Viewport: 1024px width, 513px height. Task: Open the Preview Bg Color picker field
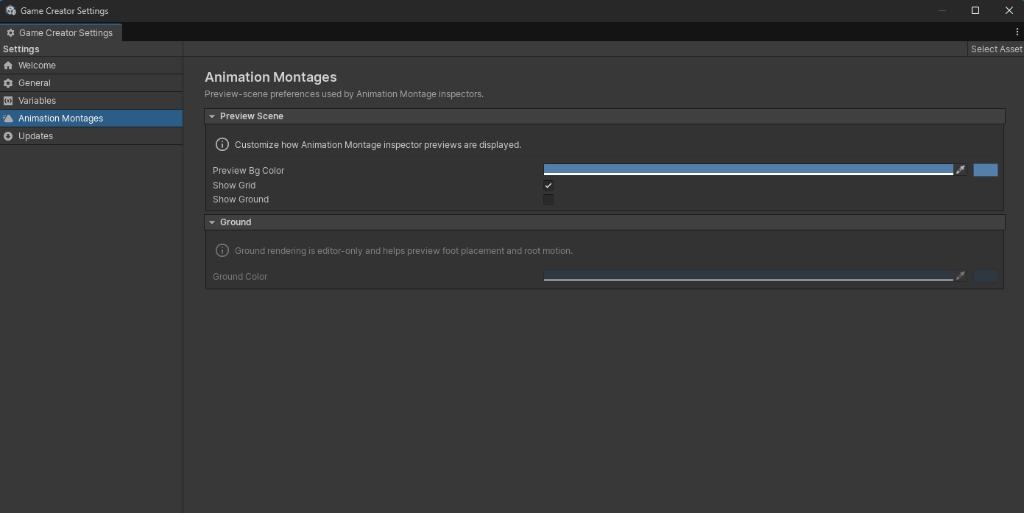[748, 170]
